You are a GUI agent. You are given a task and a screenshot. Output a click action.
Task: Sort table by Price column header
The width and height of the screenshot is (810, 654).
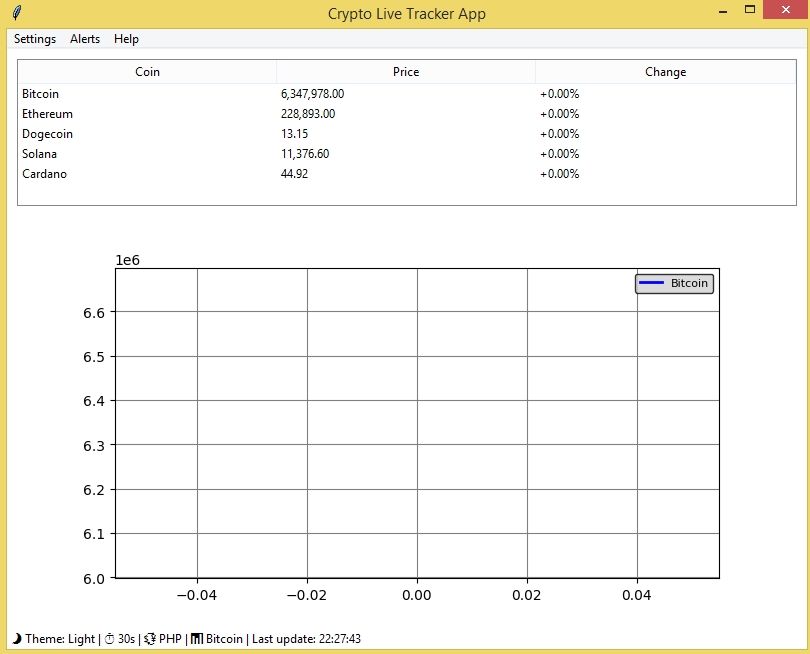coord(406,72)
